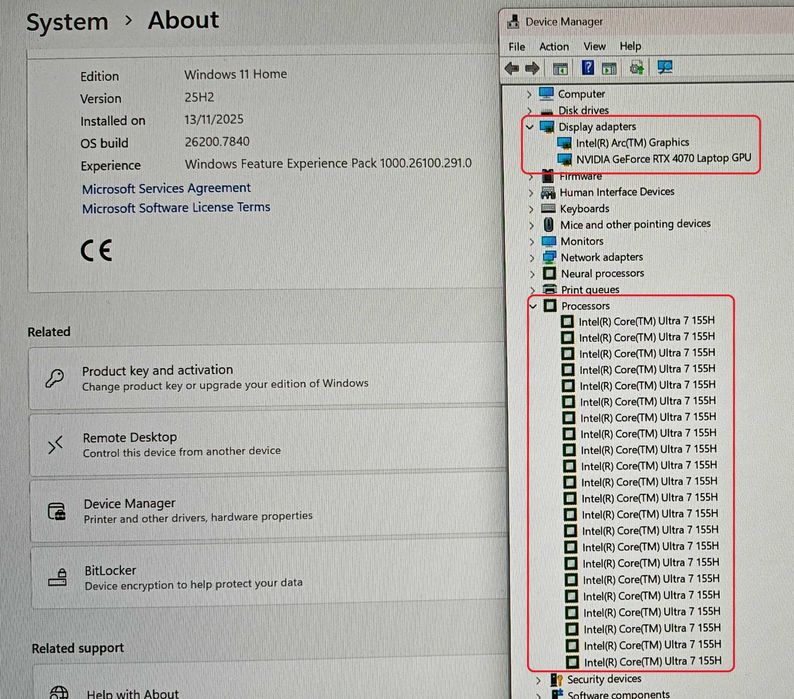
Task: Select the Firmware tree label
Action: [581, 176]
